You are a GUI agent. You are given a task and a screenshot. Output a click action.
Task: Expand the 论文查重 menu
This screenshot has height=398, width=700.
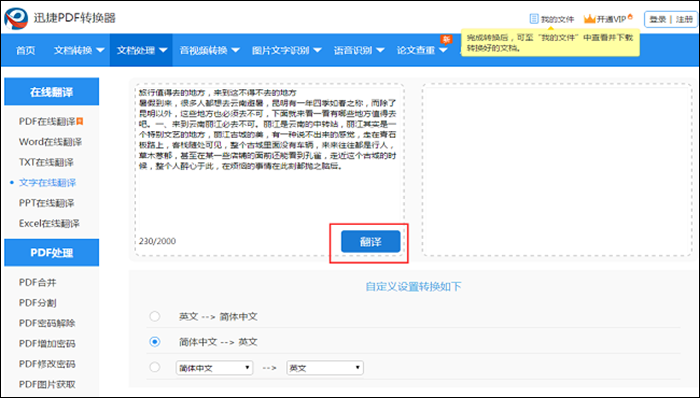[x=422, y=50]
